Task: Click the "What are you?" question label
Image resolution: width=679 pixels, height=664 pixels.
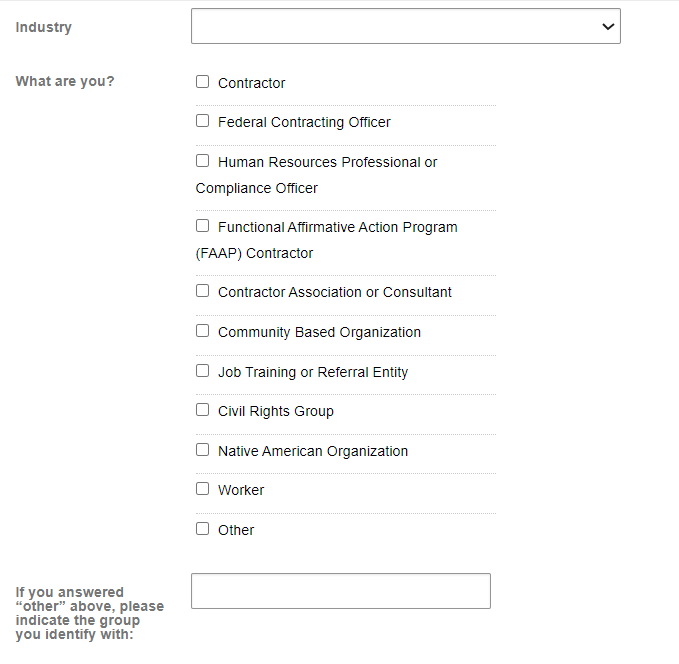Action: click(65, 81)
